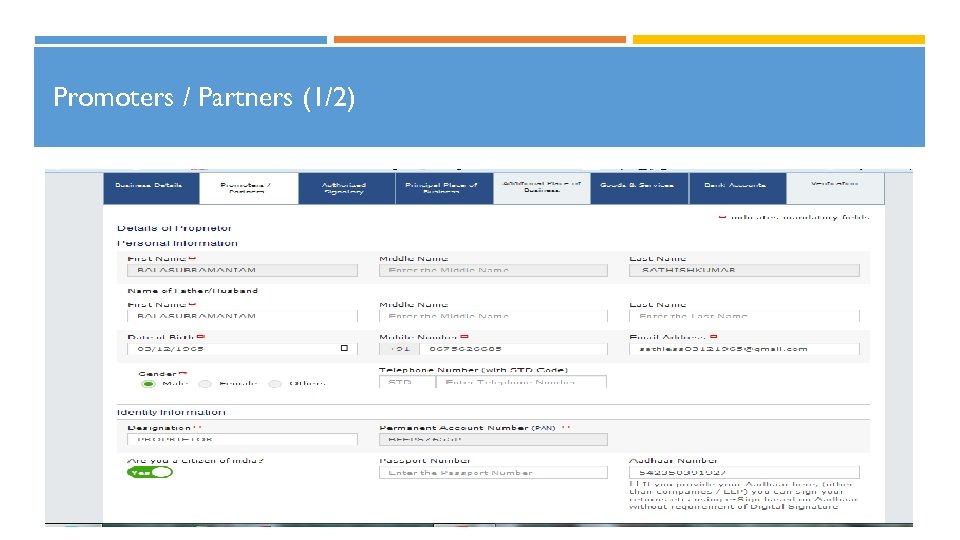Select the Additional Place of Business tab

(542, 188)
